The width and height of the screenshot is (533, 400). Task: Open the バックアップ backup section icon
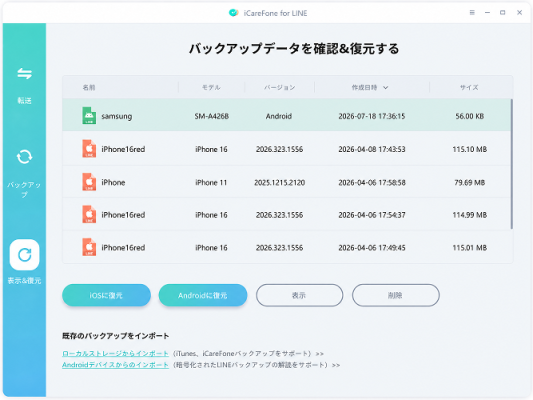(x=24, y=157)
